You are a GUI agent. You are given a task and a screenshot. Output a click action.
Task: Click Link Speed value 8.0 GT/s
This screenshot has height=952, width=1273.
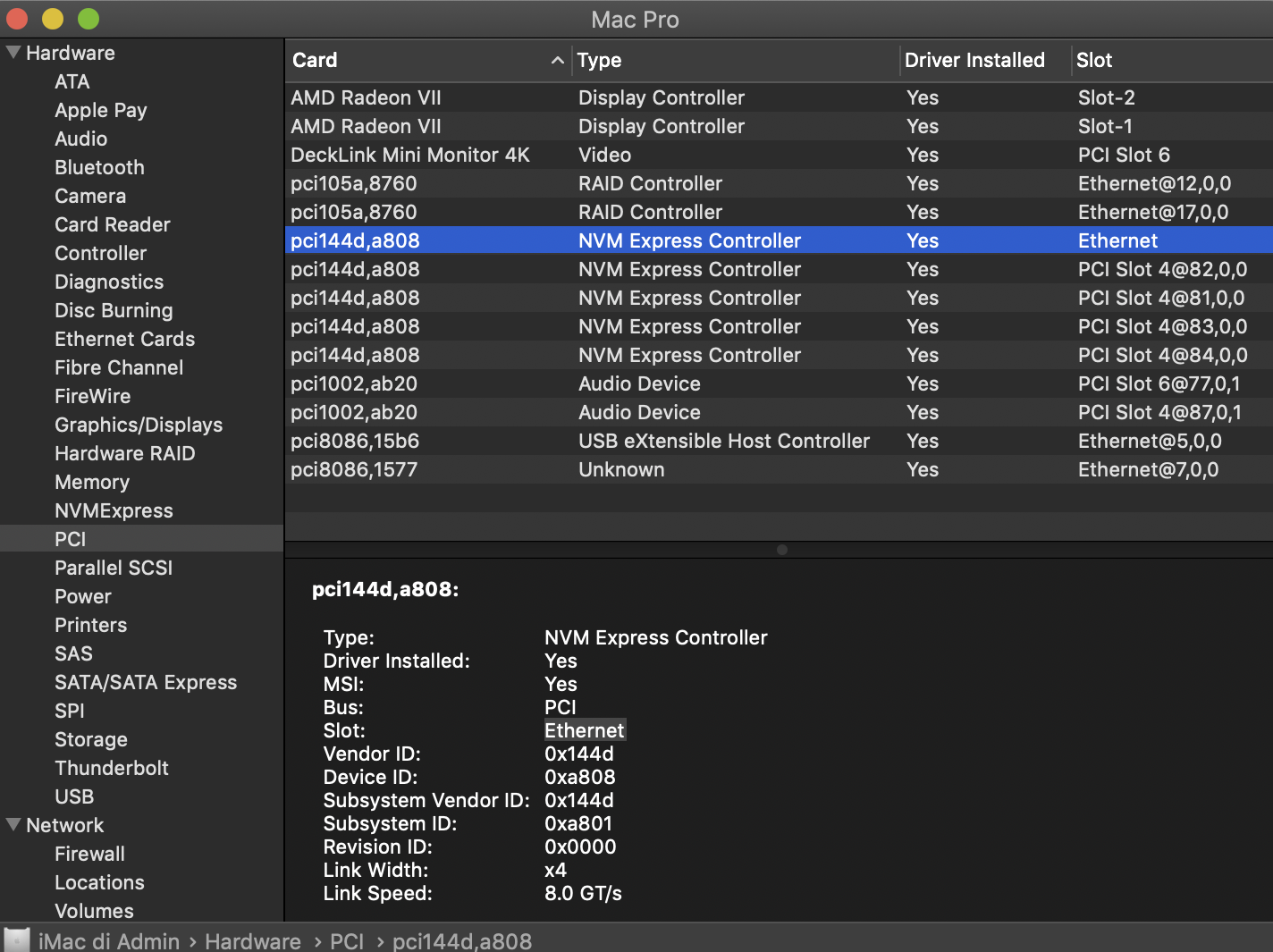(x=583, y=893)
